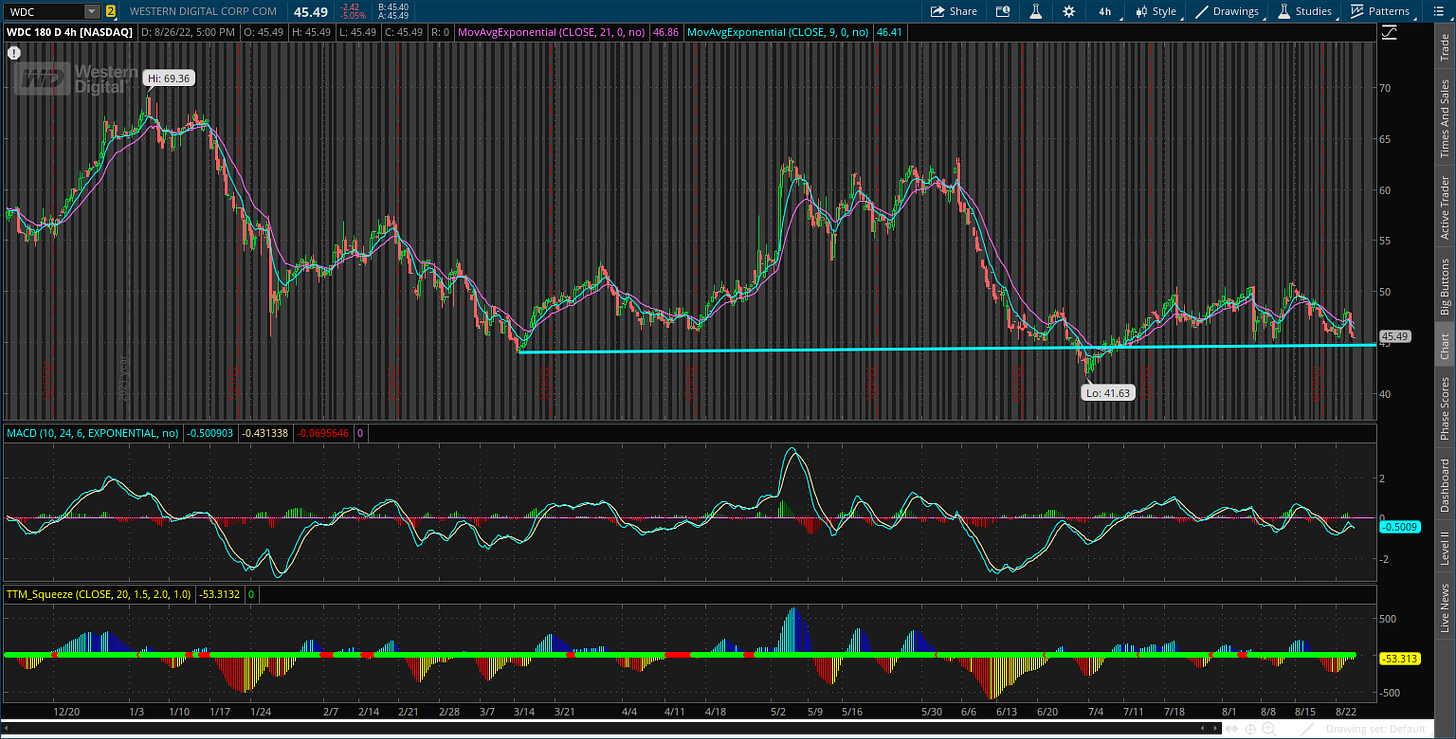
Task: Click the -0.500903 MACD value
Action: (211, 433)
